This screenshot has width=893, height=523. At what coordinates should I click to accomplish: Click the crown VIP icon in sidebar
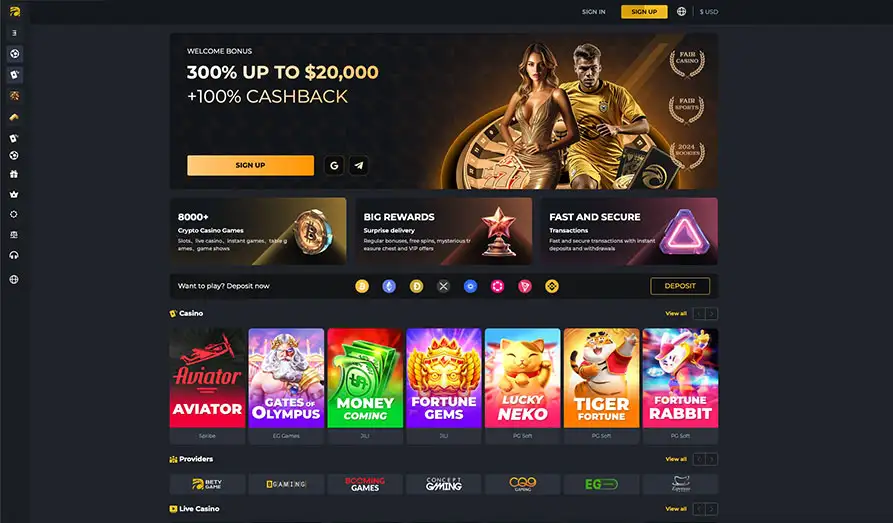pyautogui.click(x=14, y=194)
